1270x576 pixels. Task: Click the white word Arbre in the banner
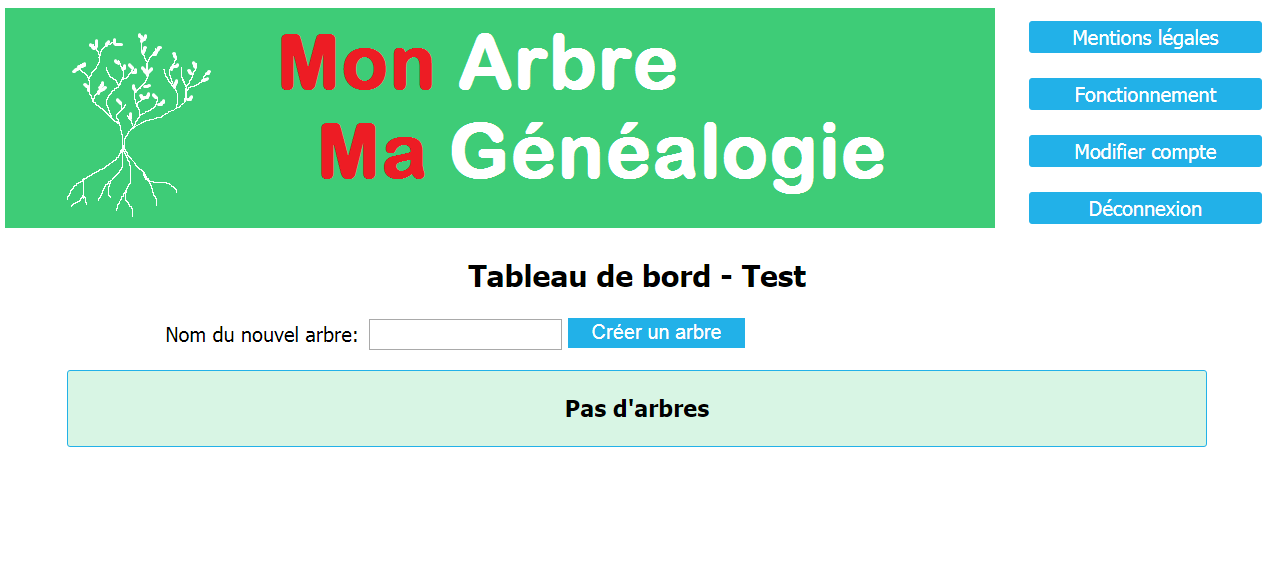tap(568, 63)
